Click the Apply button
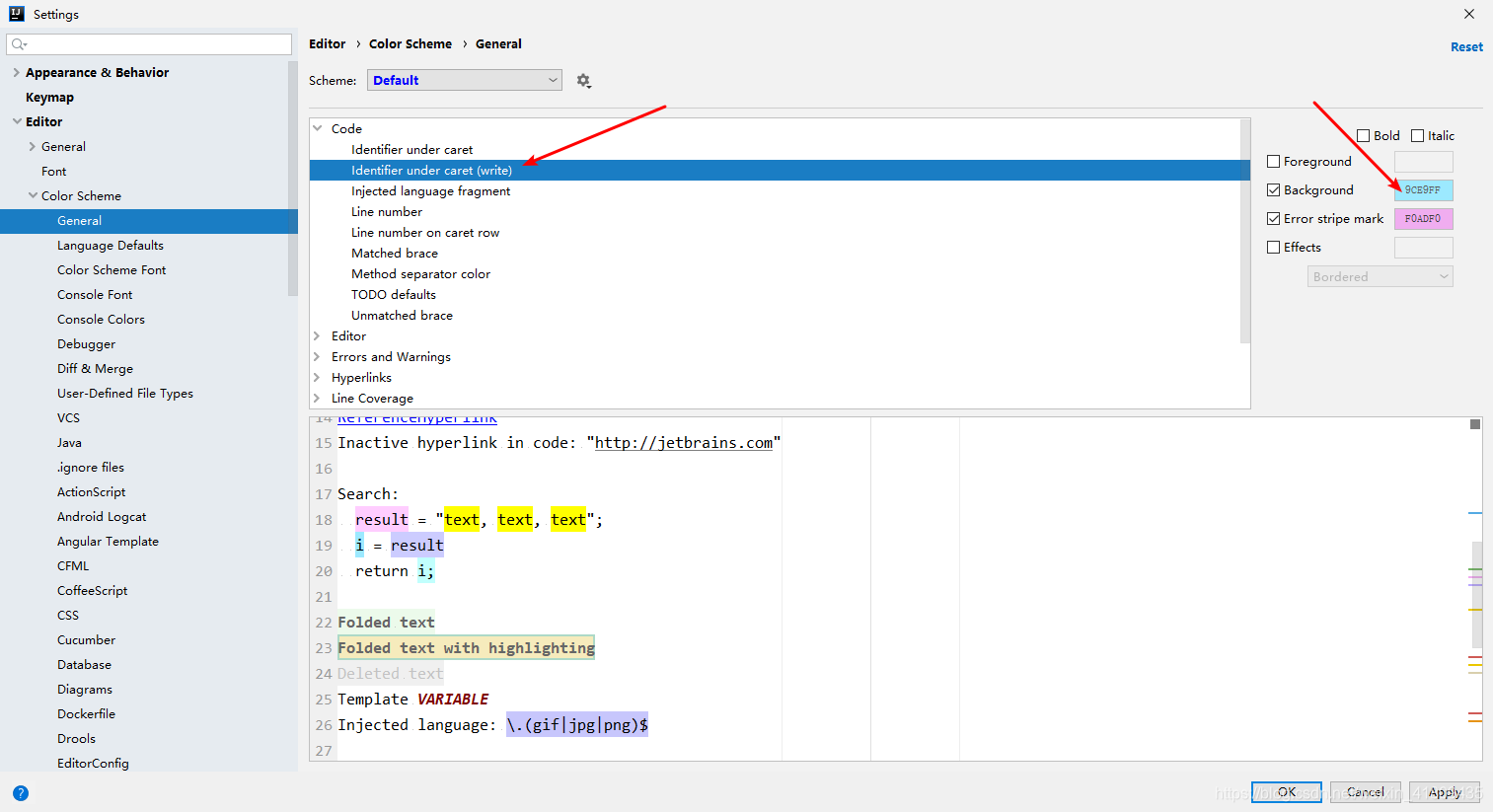This screenshot has width=1493, height=812. pos(1445,792)
